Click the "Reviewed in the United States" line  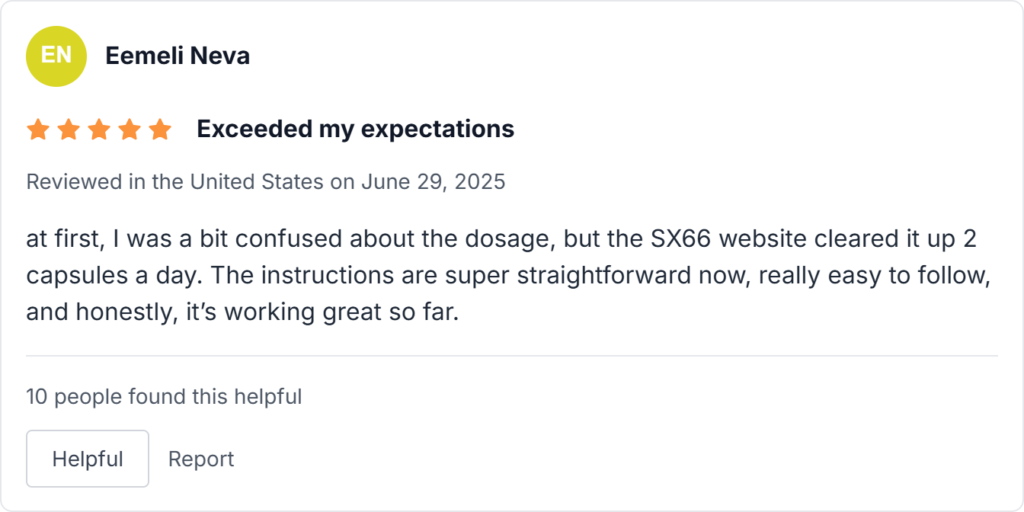point(173,182)
